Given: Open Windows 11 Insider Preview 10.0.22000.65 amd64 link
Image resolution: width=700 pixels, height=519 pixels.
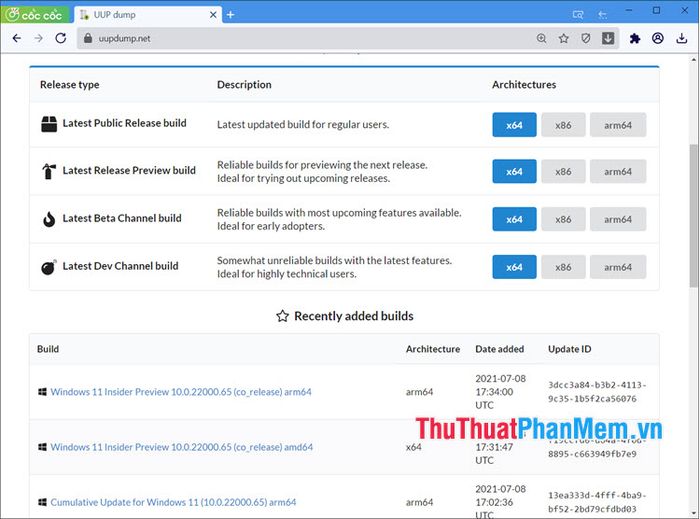Looking at the screenshot, I should (x=182, y=447).
